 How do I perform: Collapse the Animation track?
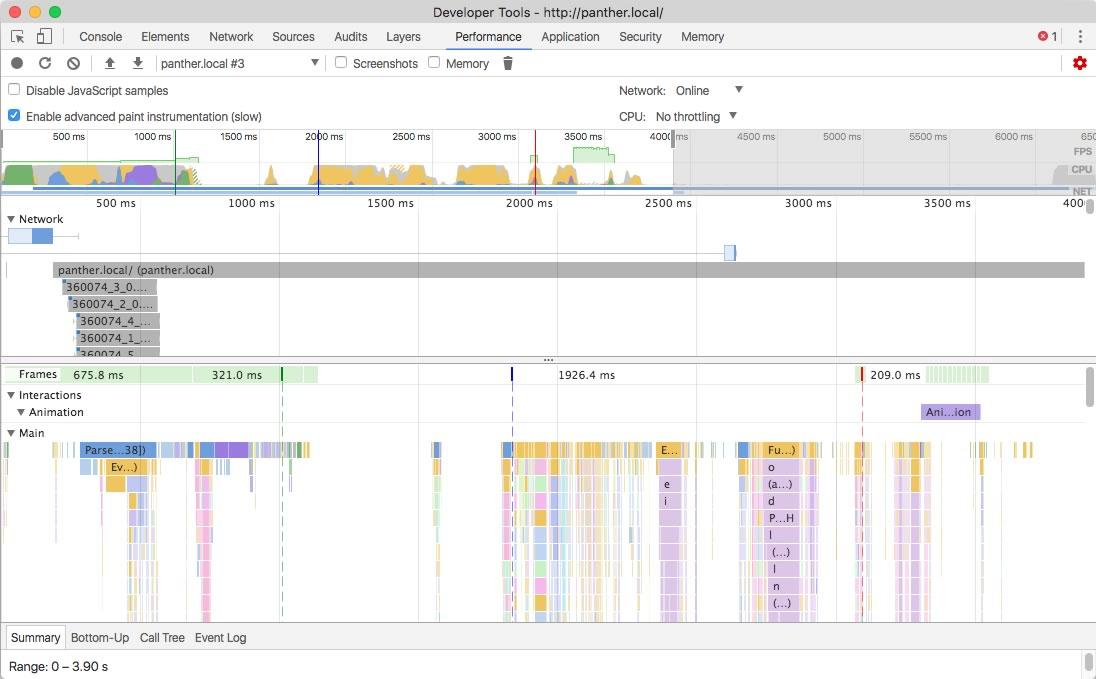[21, 412]
